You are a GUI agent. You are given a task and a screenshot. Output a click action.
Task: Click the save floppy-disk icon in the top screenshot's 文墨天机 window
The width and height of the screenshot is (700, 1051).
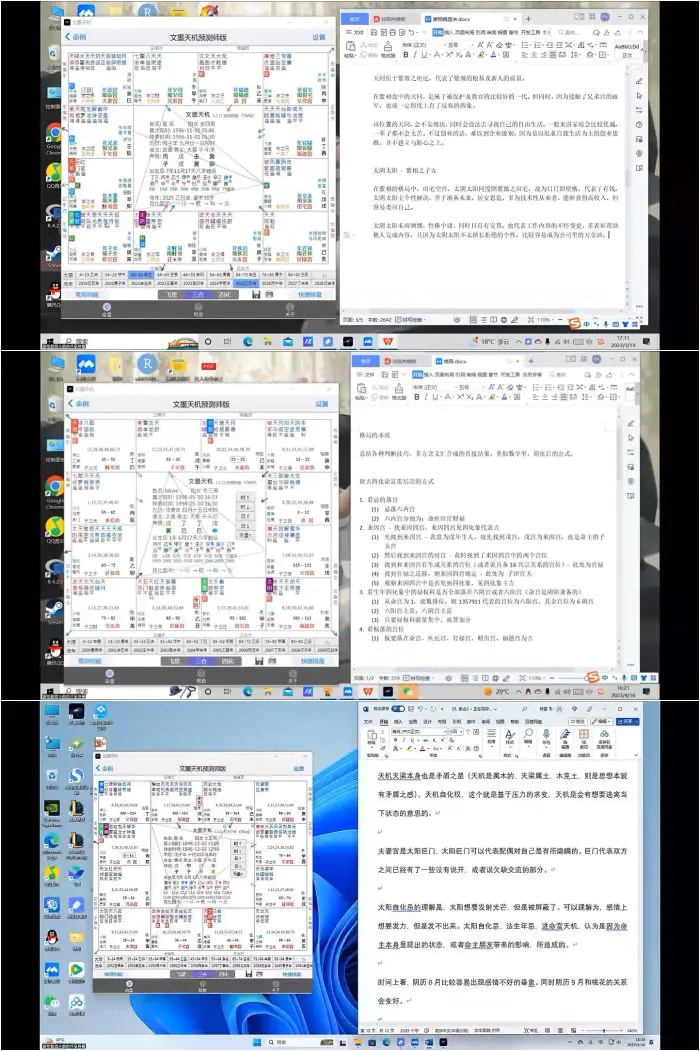(258, 295)
